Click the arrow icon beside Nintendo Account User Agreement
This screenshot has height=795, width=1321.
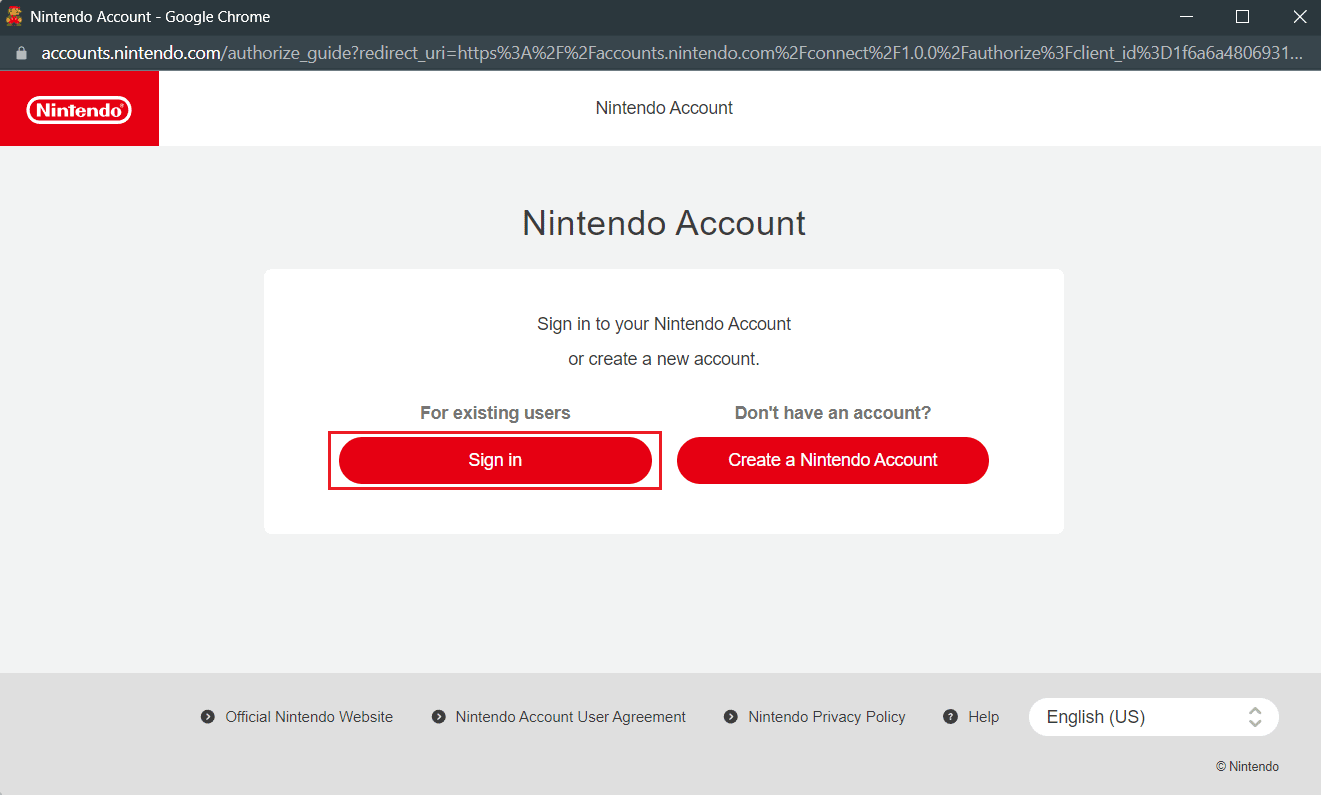coord(438,717)
